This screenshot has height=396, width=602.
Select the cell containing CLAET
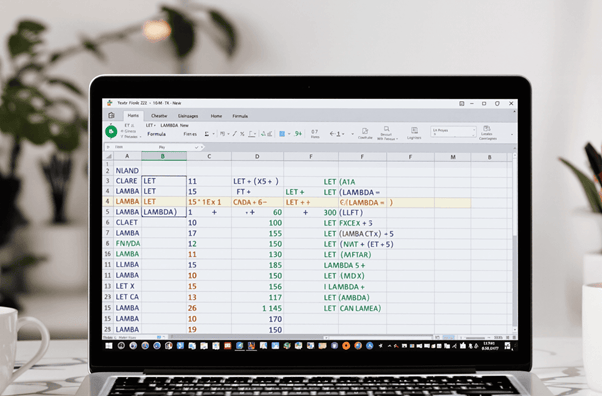(x=127, y=222)
